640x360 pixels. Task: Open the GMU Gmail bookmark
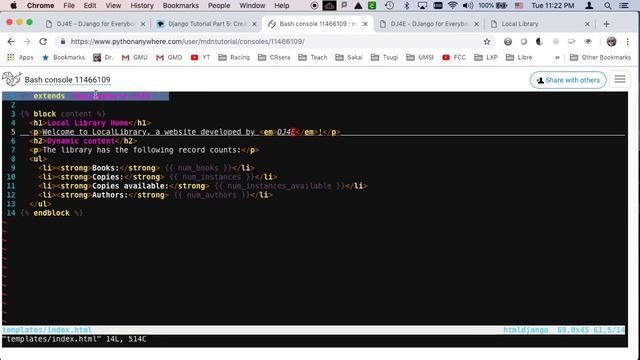[135, 58]
